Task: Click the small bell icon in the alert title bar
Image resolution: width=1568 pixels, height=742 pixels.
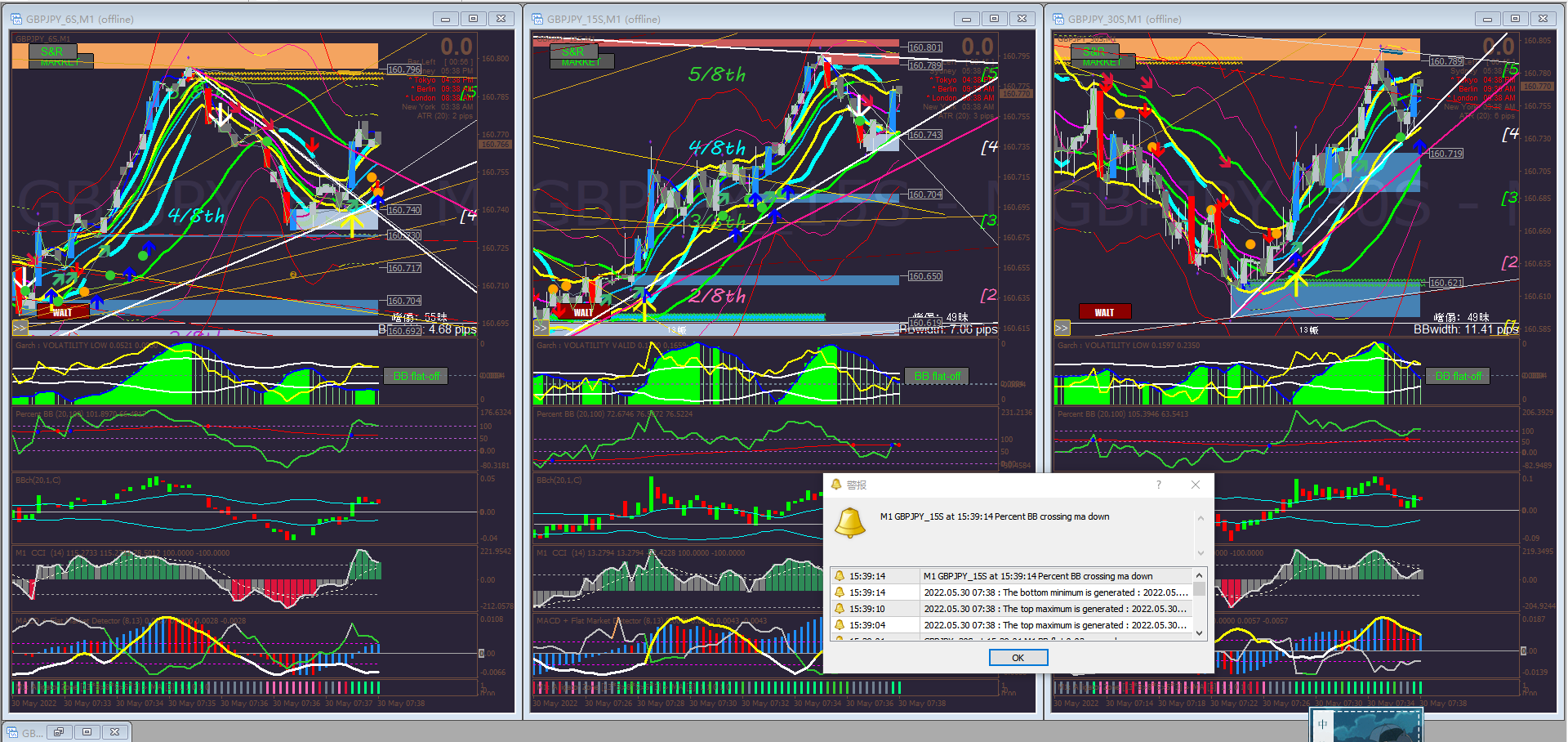Action: tap(835, 485)
